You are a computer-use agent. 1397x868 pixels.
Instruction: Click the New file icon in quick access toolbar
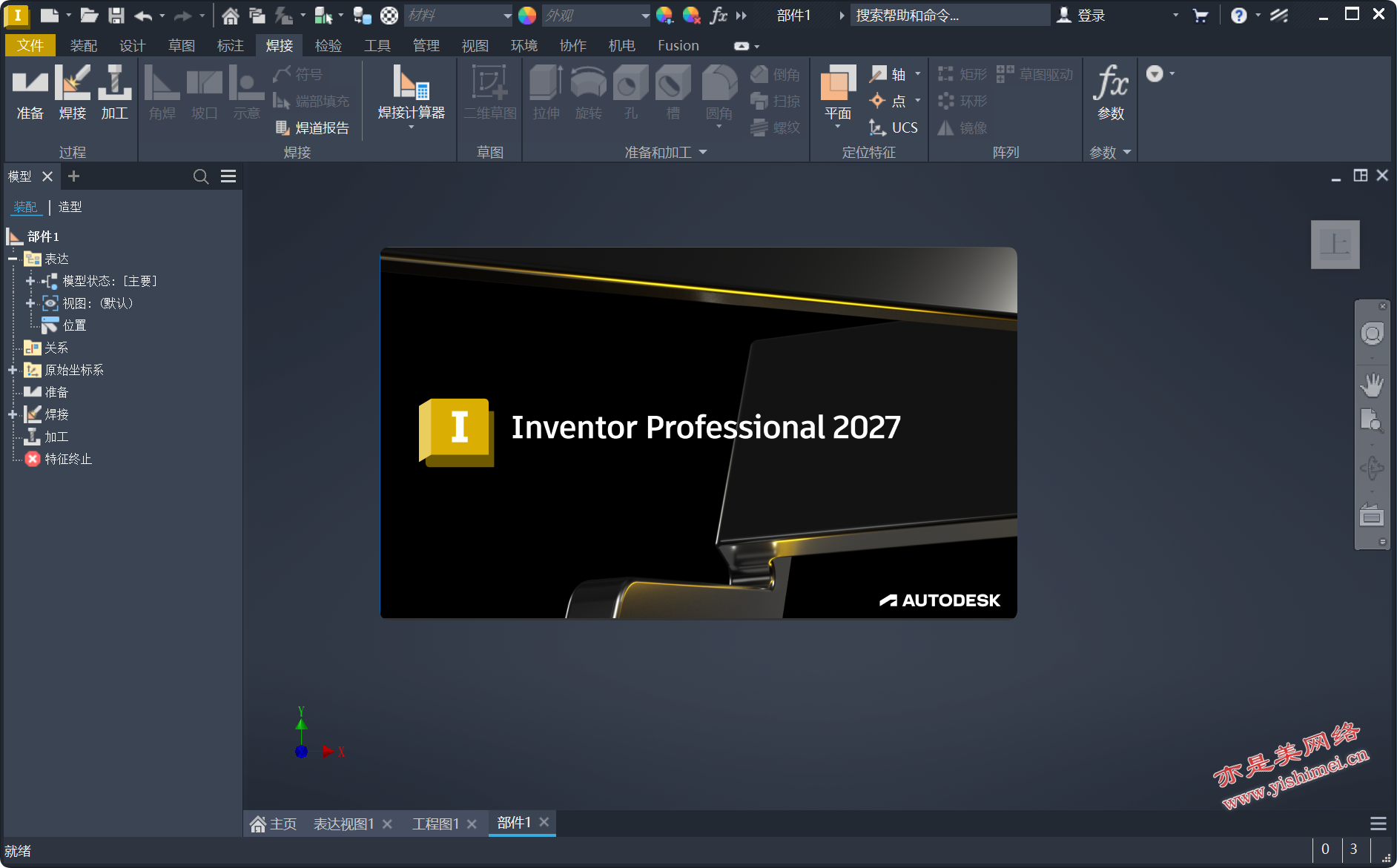pyautogui.click(x=49, y=15)
